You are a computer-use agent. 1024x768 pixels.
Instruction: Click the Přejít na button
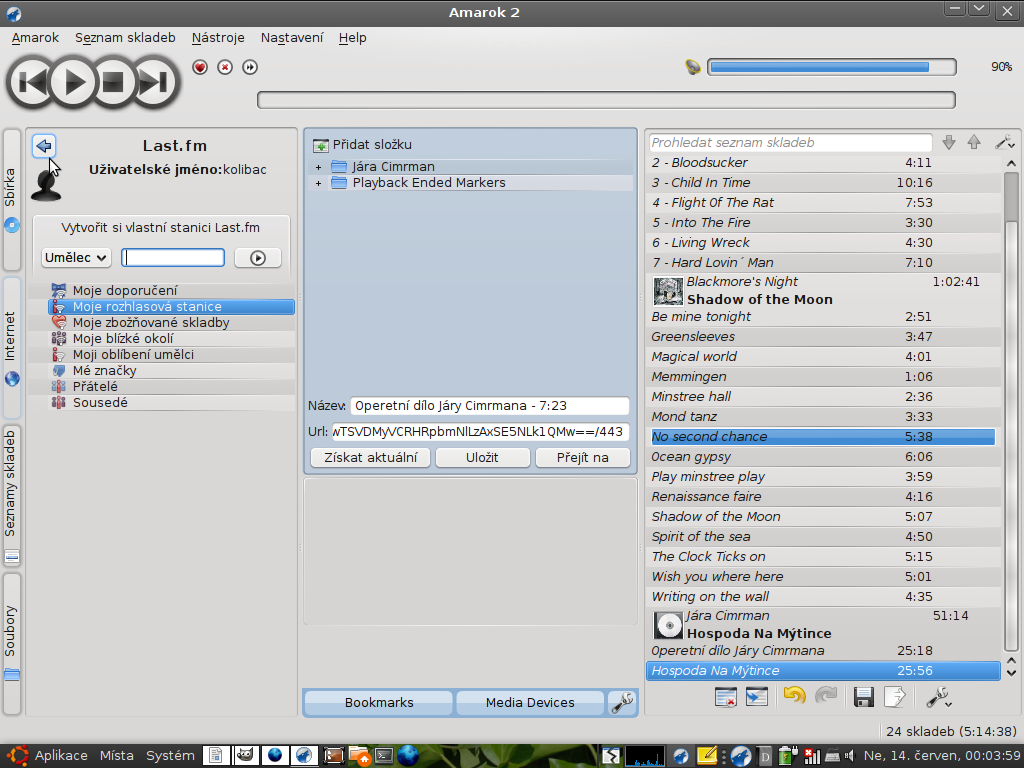click(583, 458)
